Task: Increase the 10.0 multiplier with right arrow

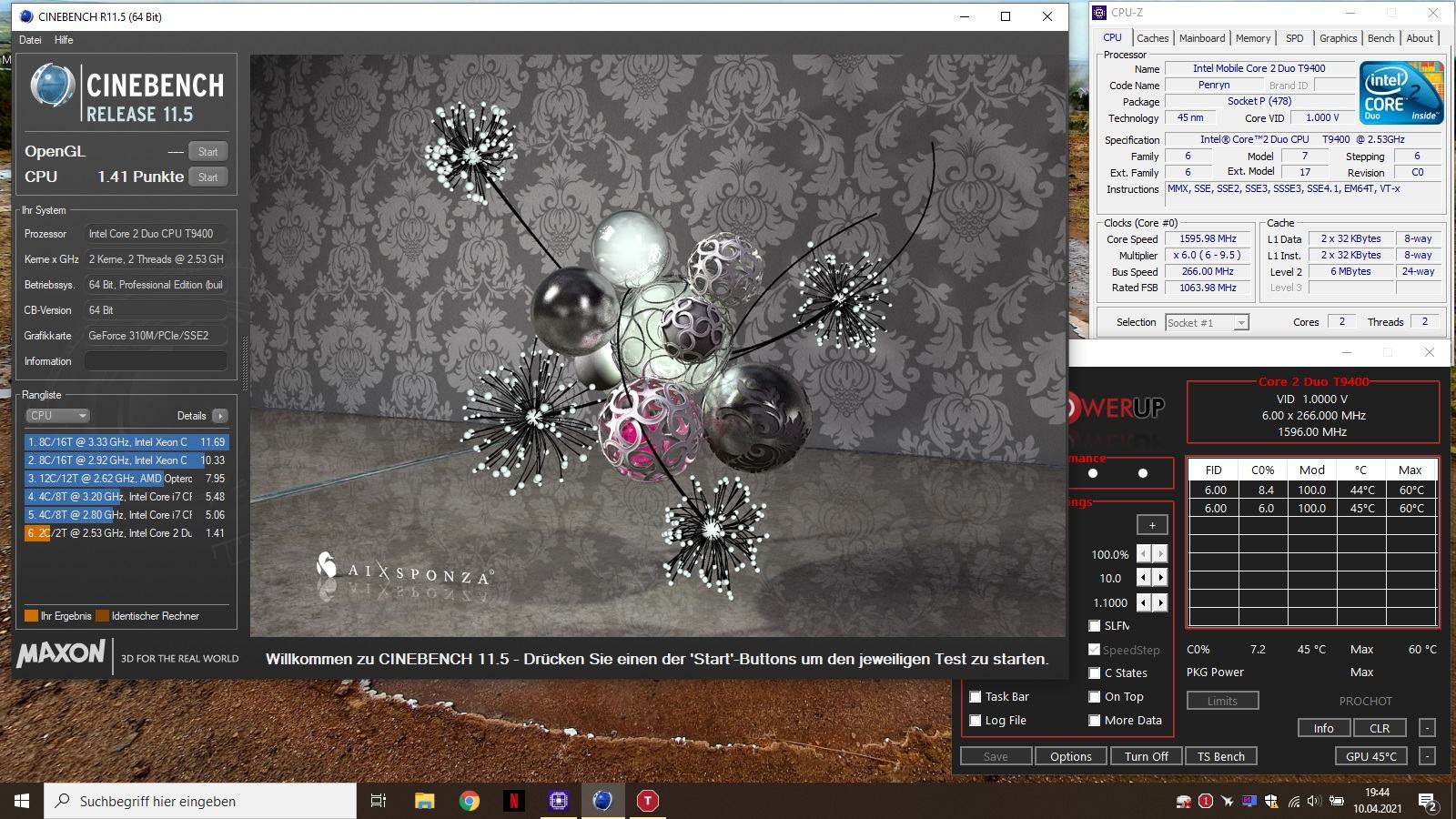Action: tap(1160, 578)
